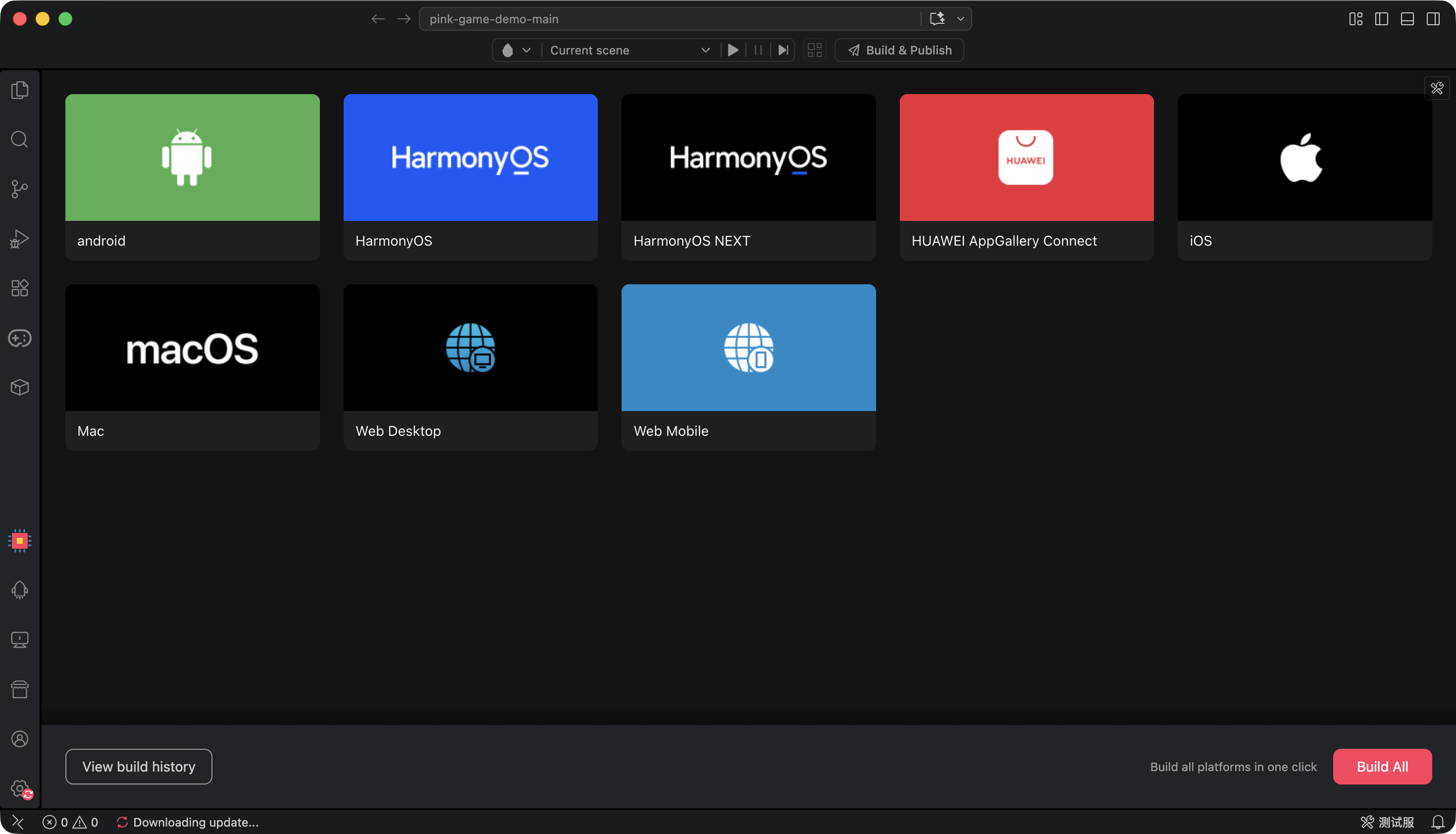Select the red chip build icon

tap(19, 541)
